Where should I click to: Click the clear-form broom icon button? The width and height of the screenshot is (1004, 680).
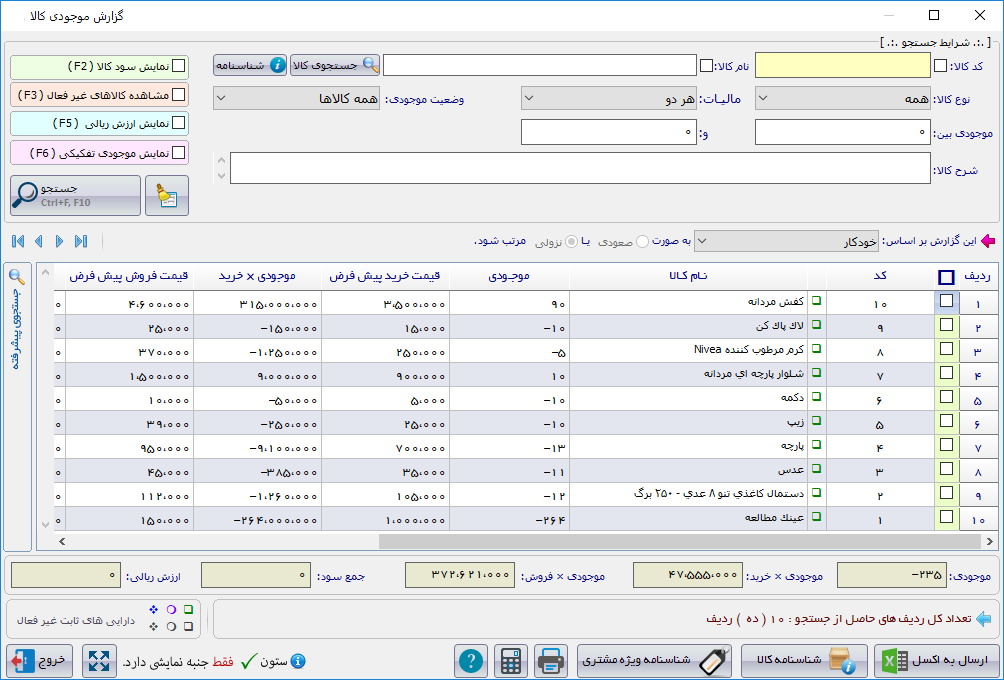pos(167,196)
